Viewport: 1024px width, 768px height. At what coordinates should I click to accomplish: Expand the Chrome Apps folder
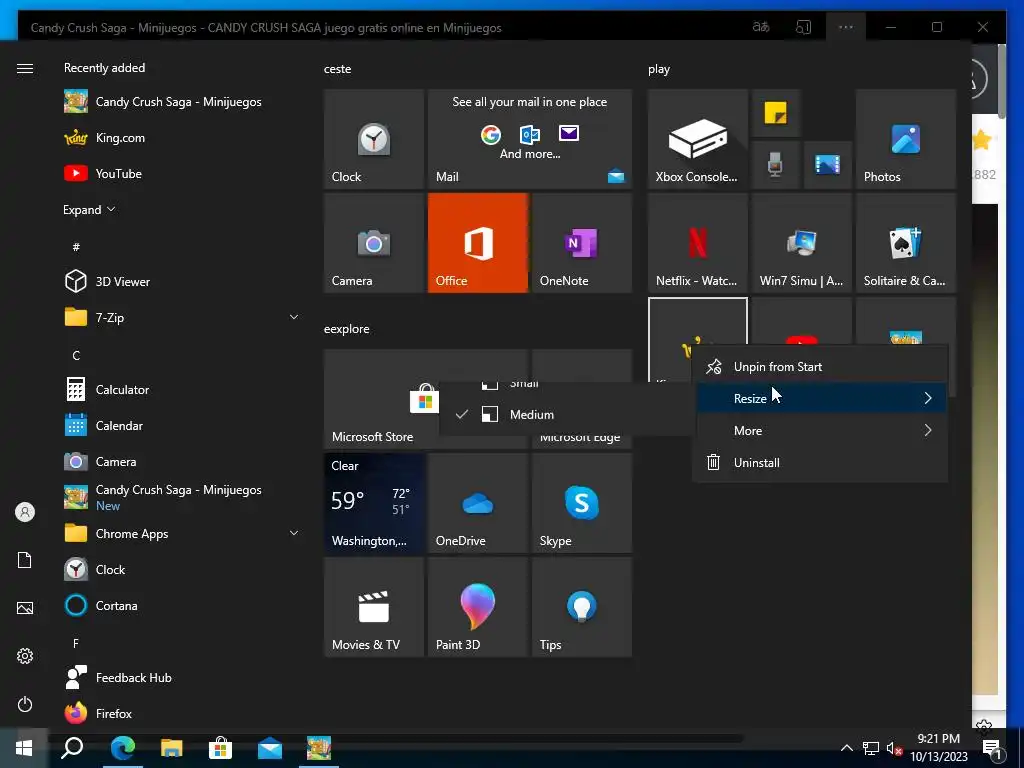180,534
